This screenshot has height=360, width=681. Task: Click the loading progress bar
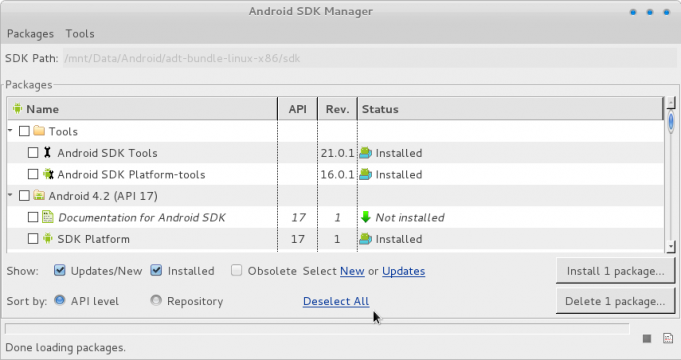point(317,329)
